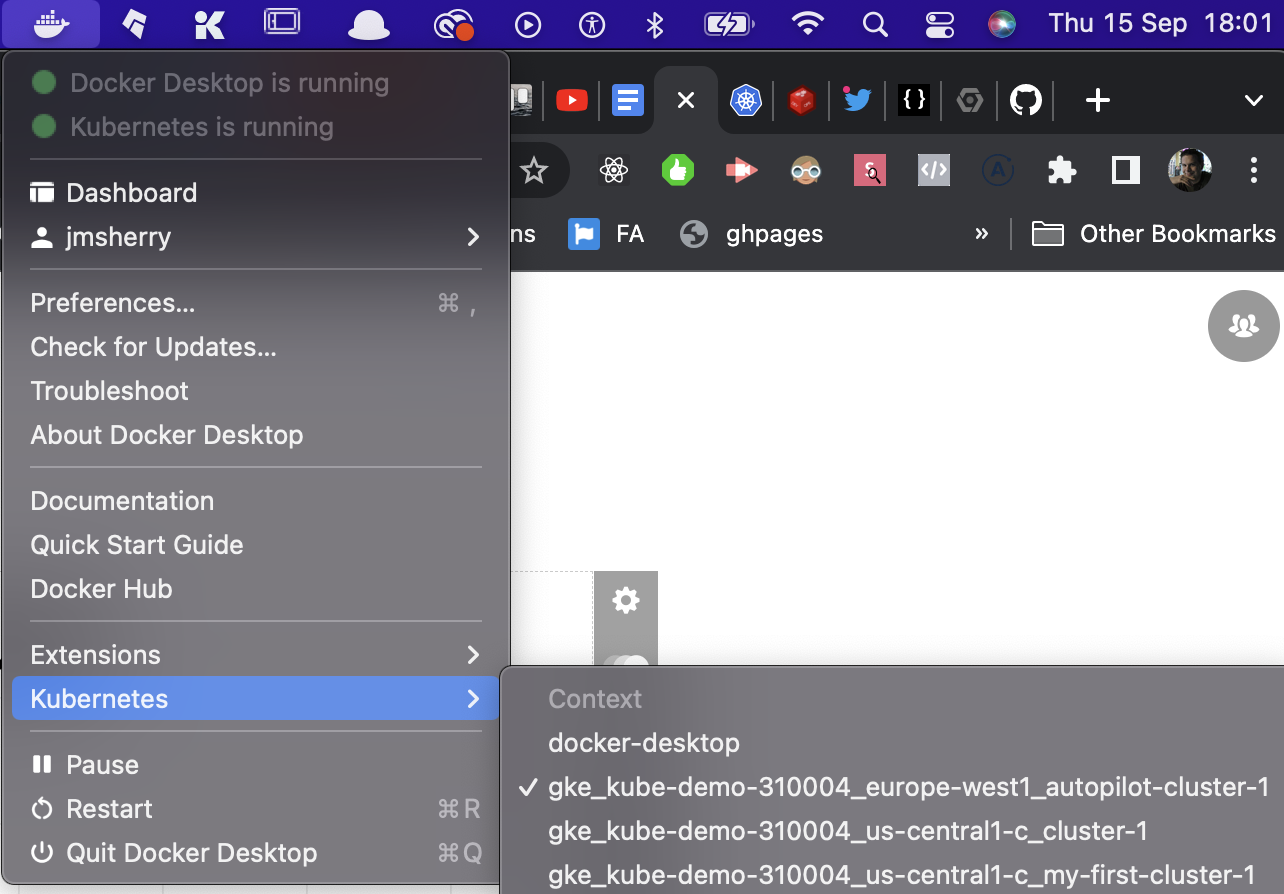Click the grey people circle button
This screenshot has height=894, width=1284.
pos(1244,325)
